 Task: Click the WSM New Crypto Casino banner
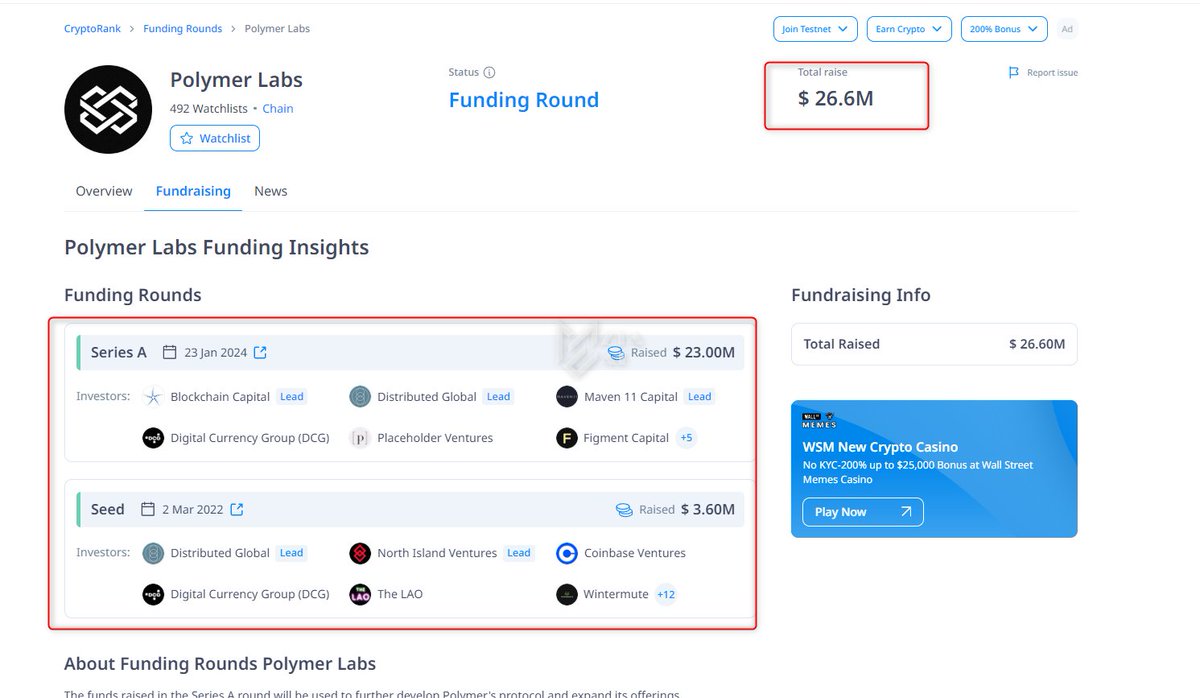click(x=934, y=469)
